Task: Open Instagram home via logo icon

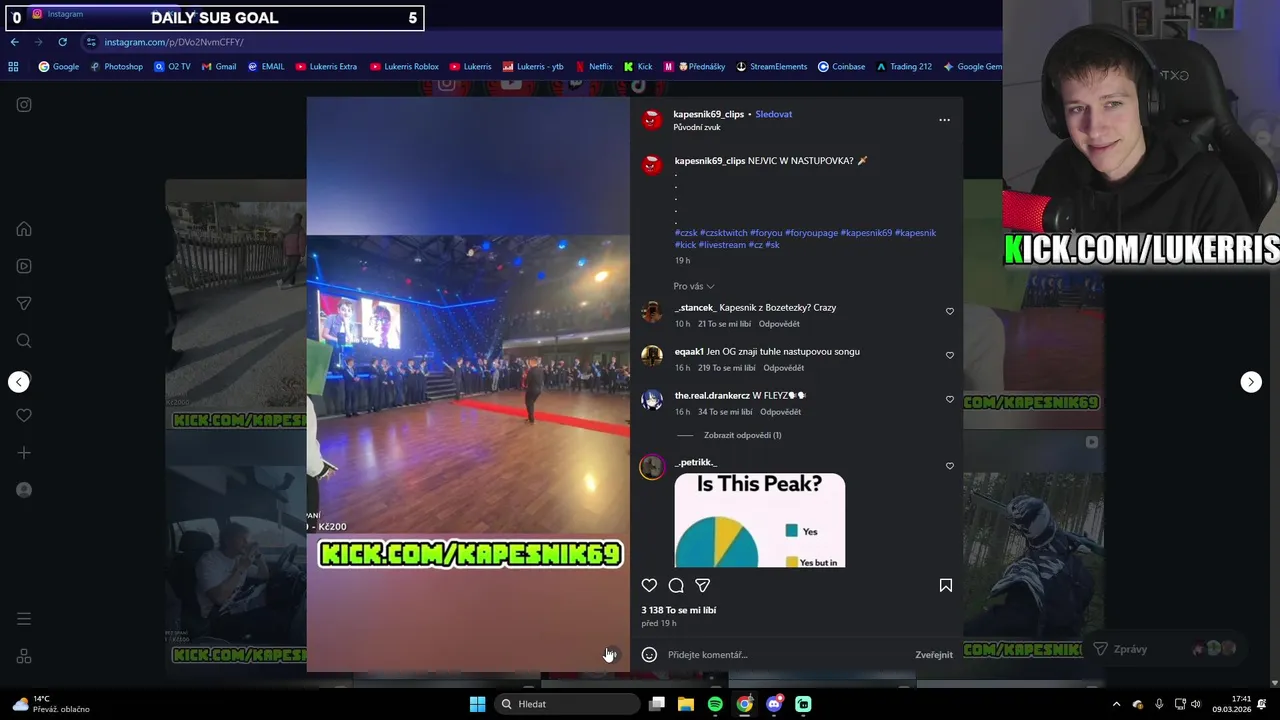Action: (24, 104)
